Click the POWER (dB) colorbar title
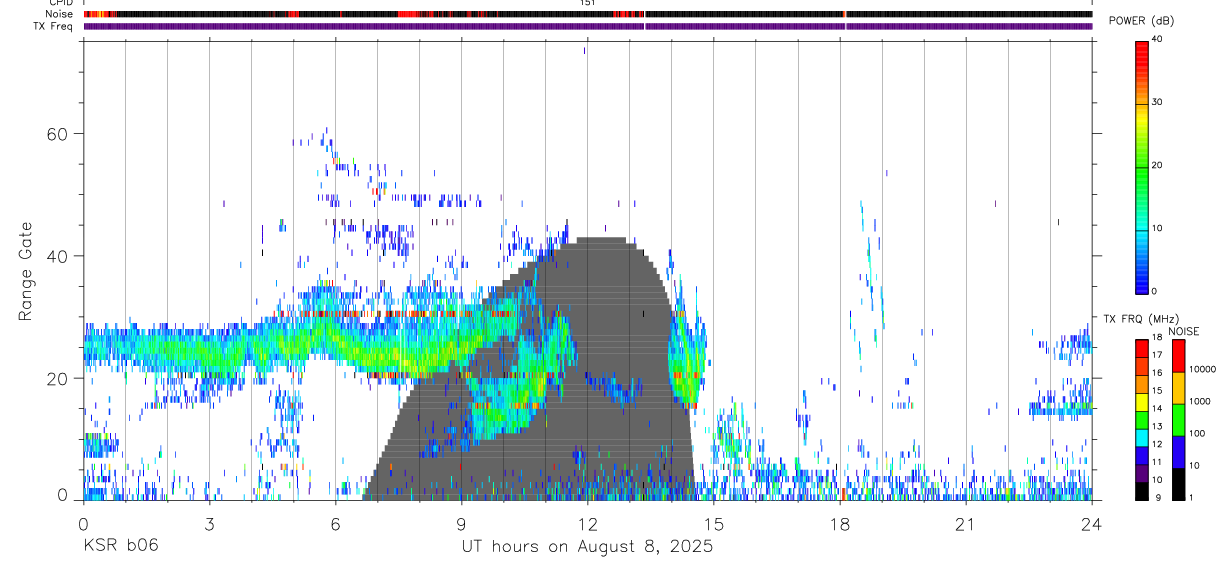The height and width of the screenshot is (567, 1228). pos(1143,20)
